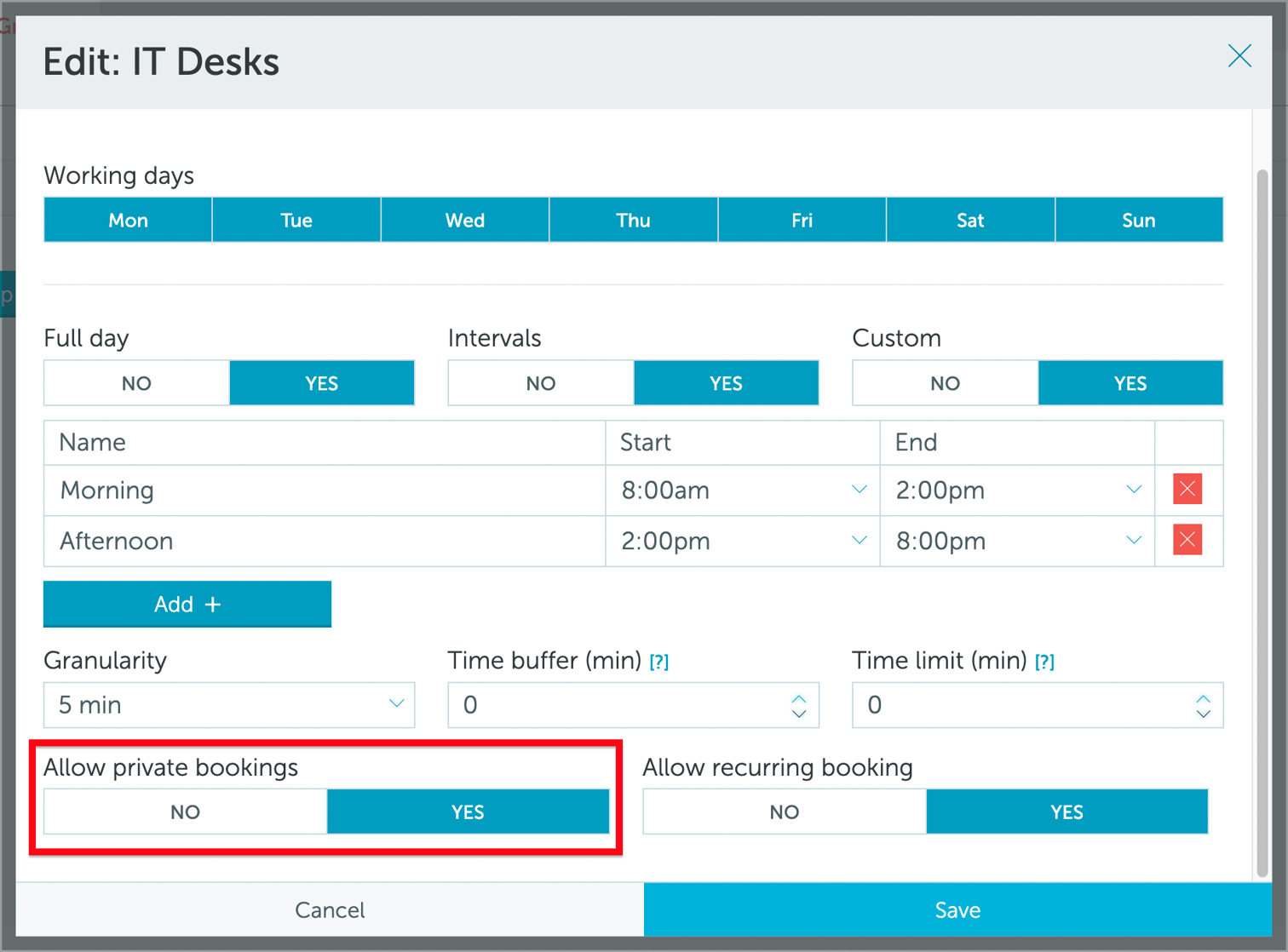Disable Intervals by selecting NO

539,382
